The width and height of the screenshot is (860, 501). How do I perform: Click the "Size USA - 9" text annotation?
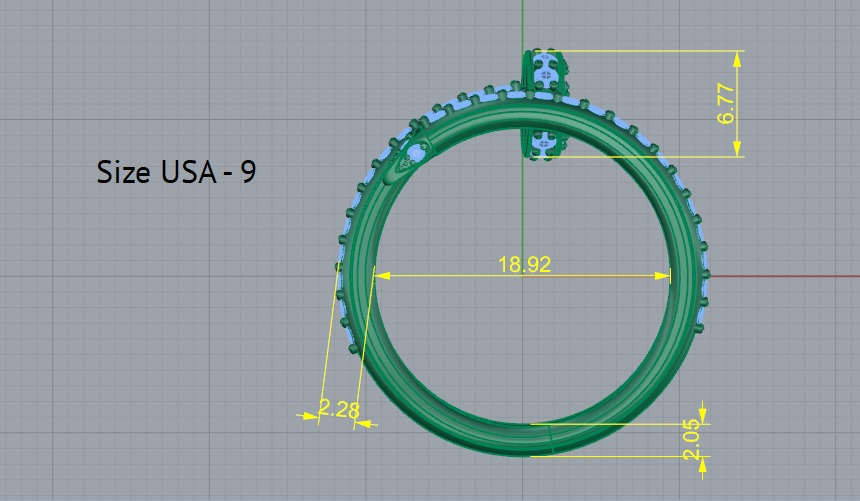point(176,172)
